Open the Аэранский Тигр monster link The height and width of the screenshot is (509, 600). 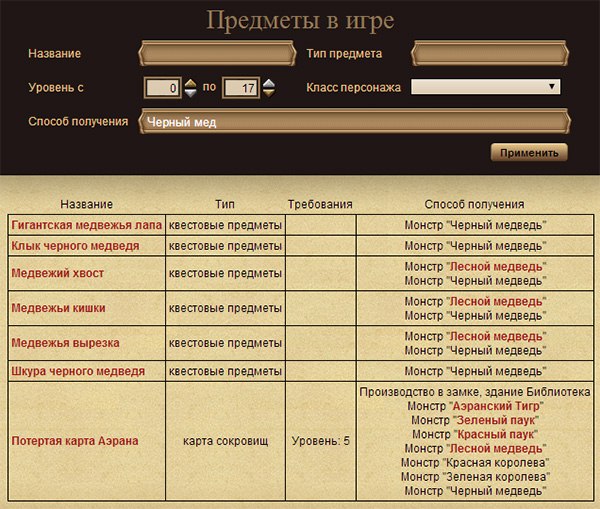click(x=496, y=406)
